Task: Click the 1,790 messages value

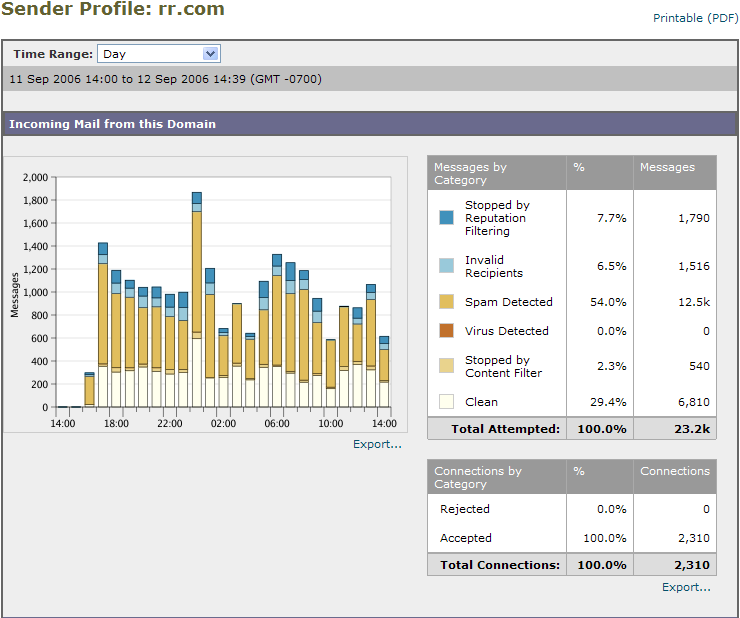Action: 694,218
